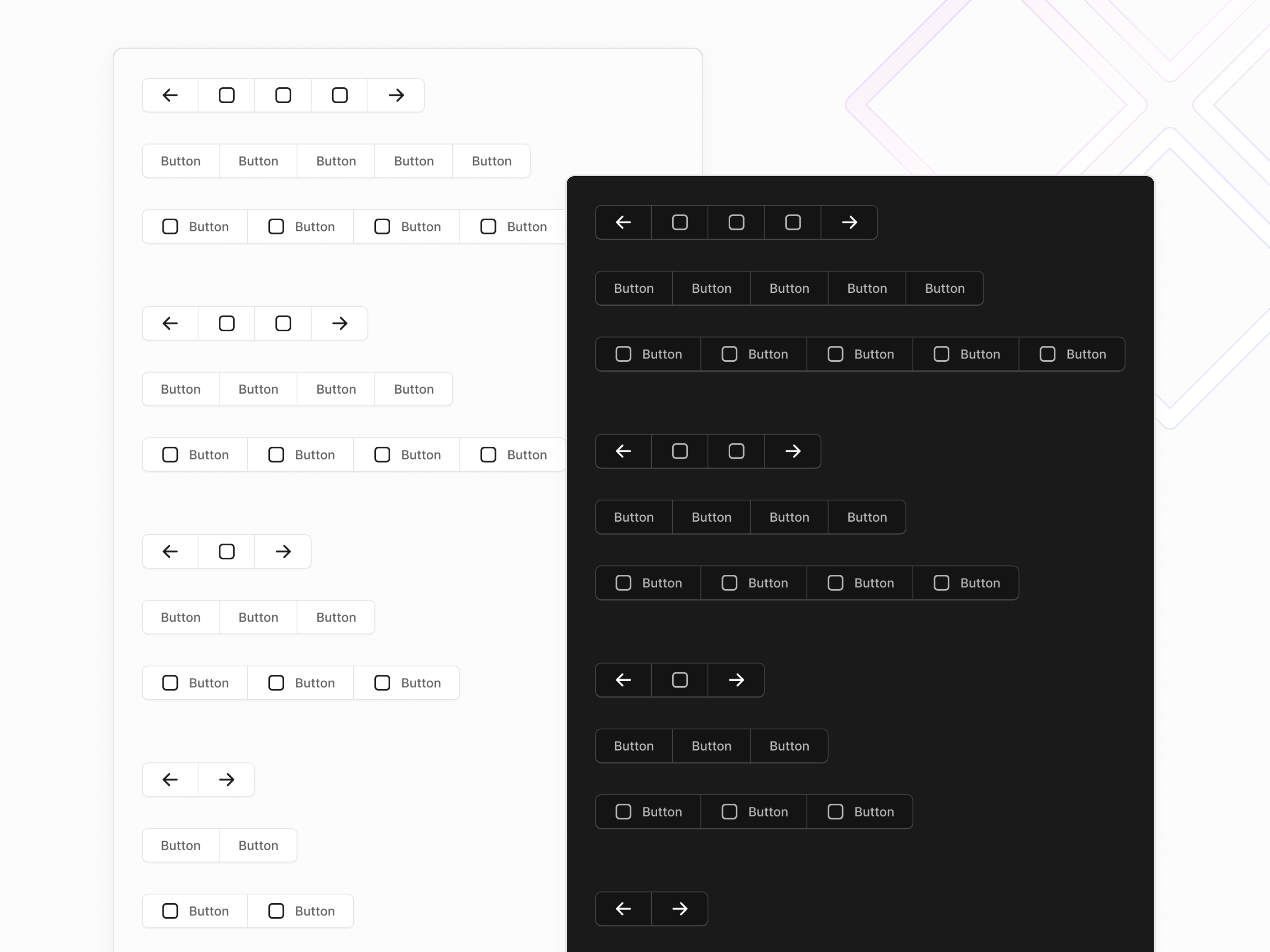Click the second Button in the light two-button pair
The height and width of the screenshot is (952, 1270).
pos(258,845)
